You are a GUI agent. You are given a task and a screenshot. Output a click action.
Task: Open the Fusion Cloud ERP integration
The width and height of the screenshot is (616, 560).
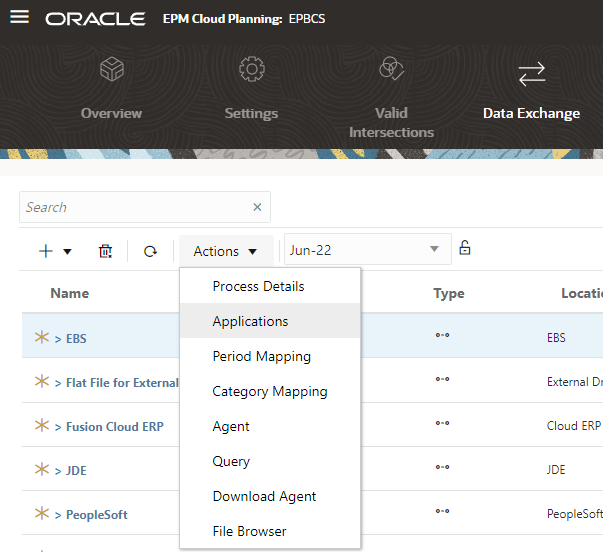tap(115, 426)
